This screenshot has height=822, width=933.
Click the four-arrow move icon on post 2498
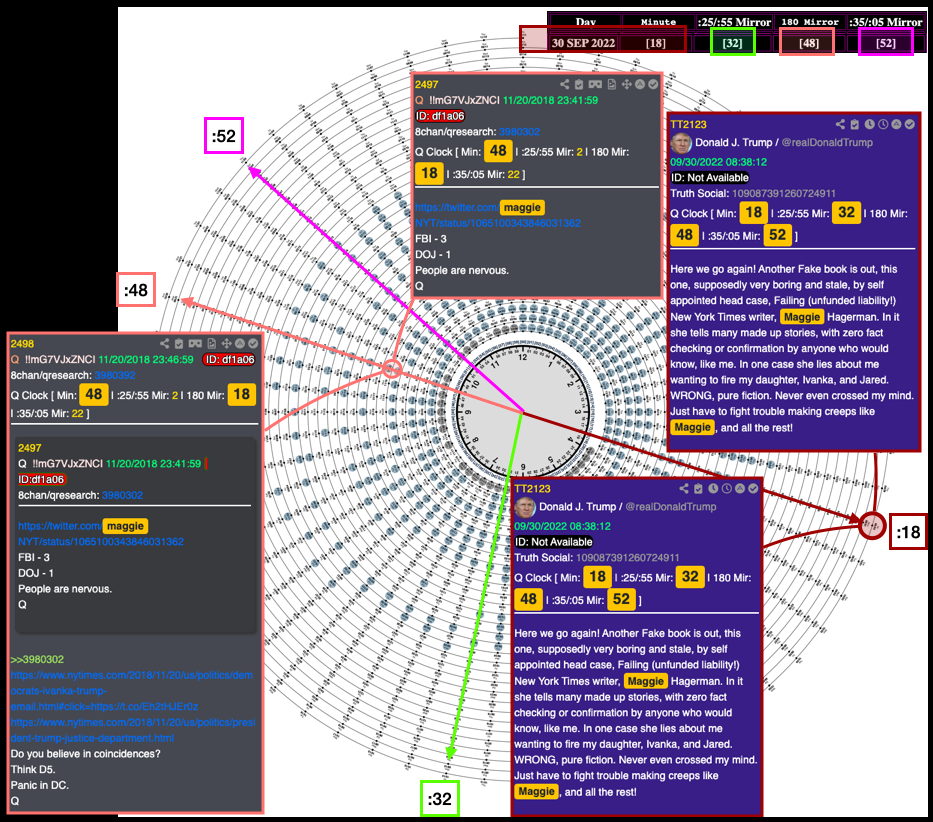click(227, 343)
